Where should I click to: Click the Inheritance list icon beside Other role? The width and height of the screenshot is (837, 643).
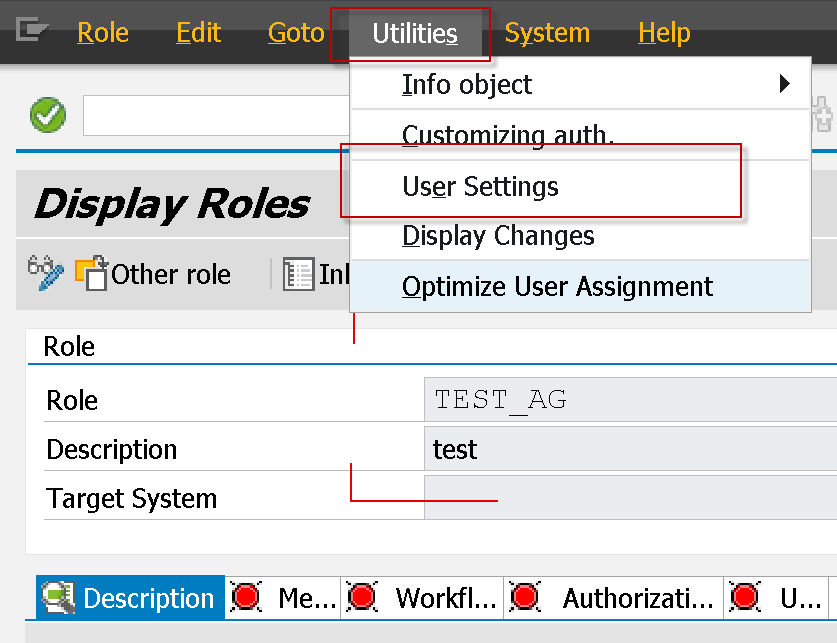[297, 274]
